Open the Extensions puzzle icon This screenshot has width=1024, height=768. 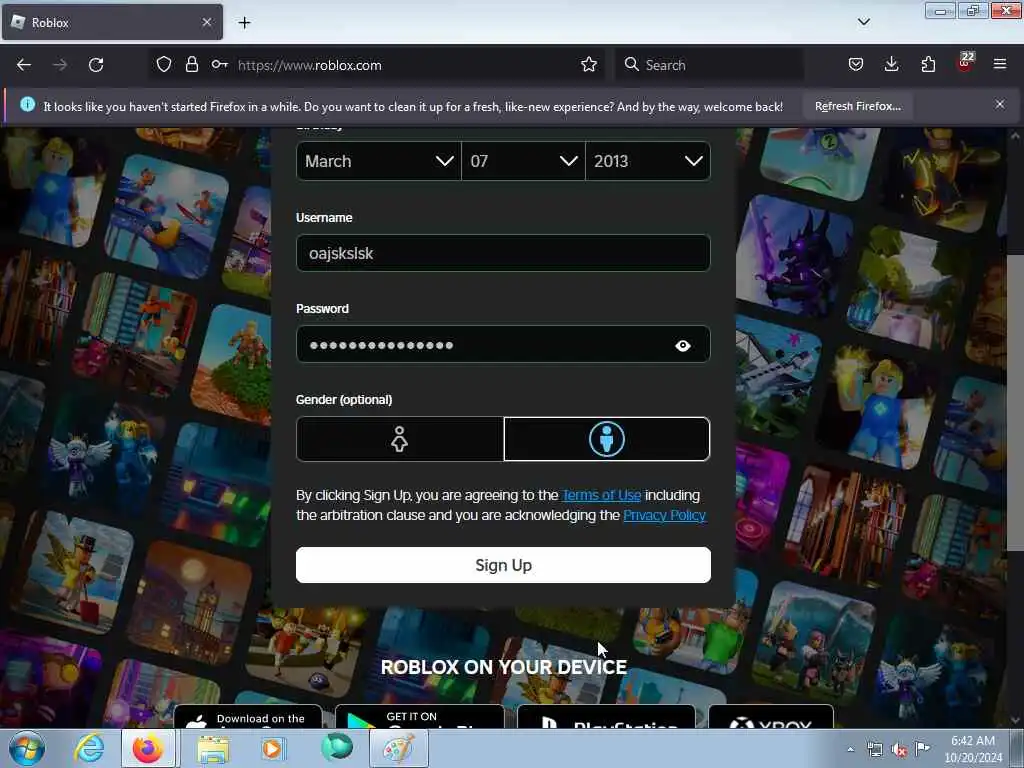[928, 65]
